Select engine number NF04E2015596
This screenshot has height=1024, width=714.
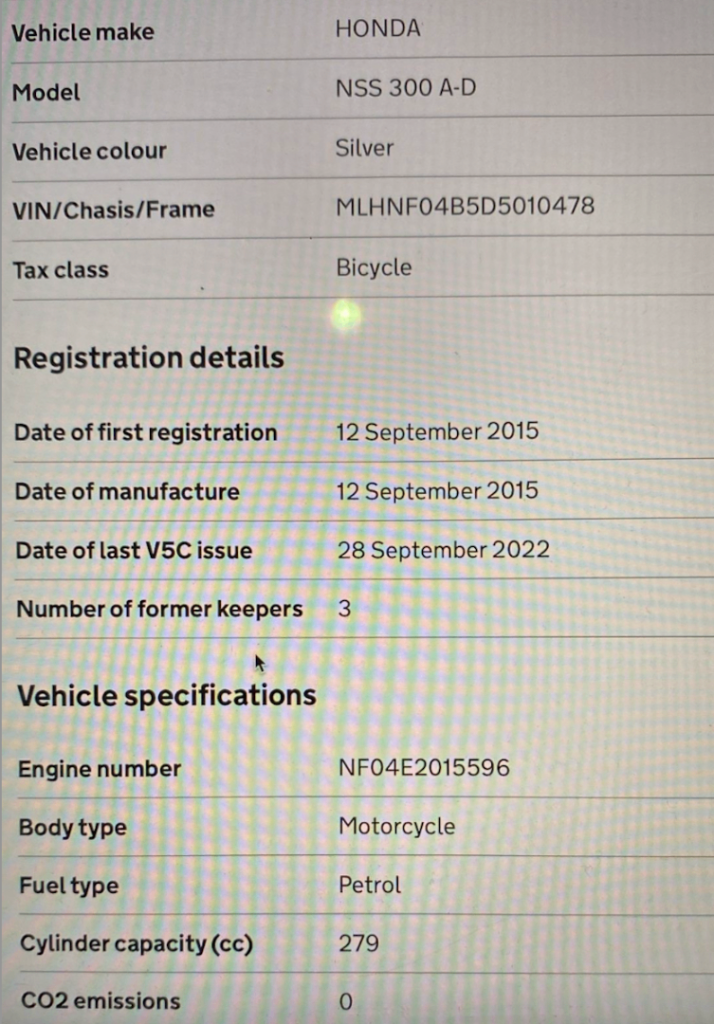pos(424,767)
